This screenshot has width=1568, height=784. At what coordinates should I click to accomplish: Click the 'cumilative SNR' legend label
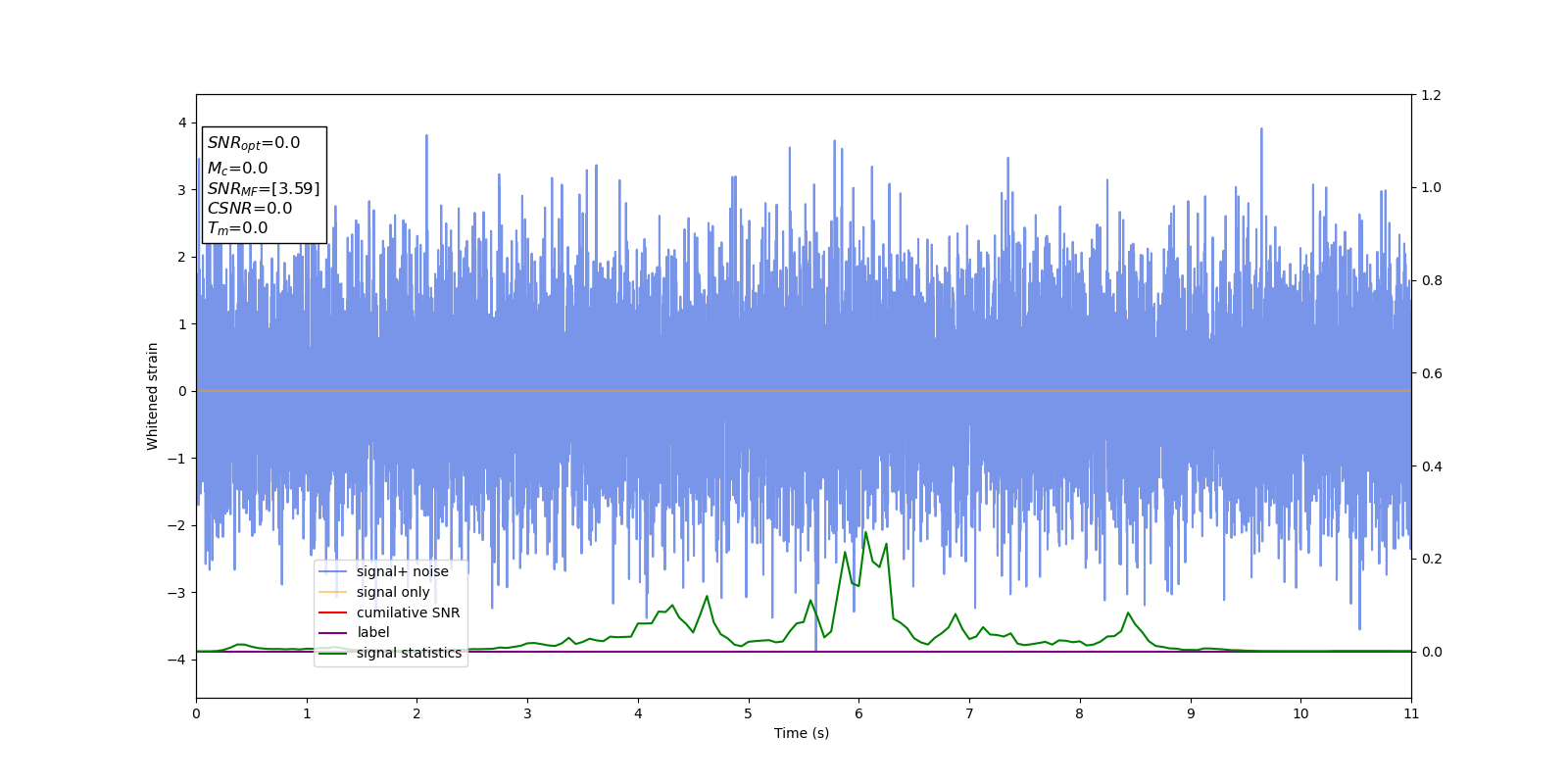[408, 612]
